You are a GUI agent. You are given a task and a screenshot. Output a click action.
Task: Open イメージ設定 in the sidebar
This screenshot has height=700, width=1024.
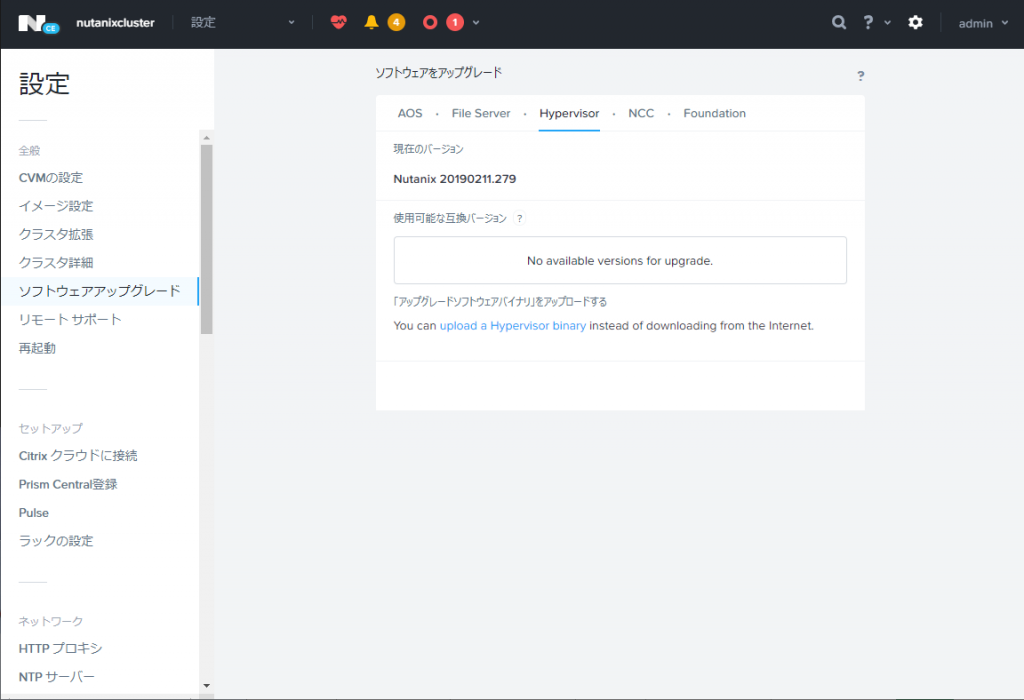click(x=56, y=206)
